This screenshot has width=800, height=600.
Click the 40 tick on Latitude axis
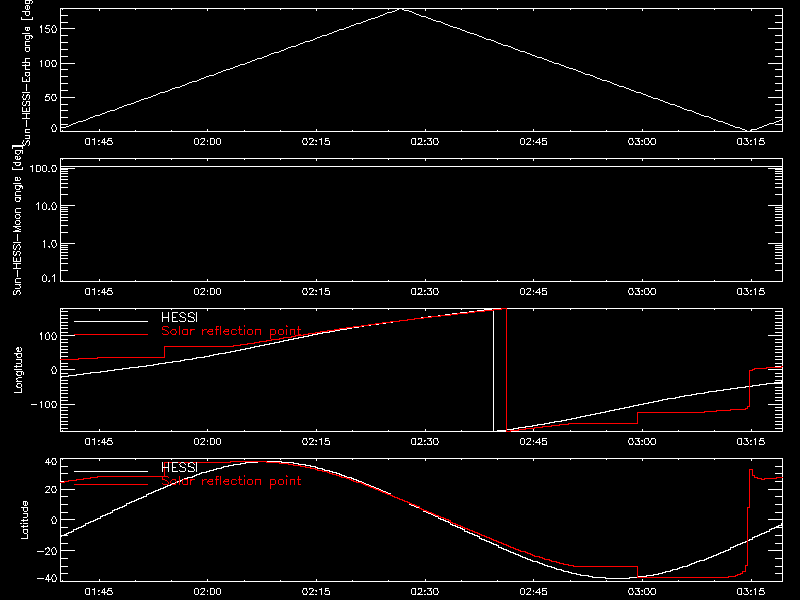(x=51, y=462)
